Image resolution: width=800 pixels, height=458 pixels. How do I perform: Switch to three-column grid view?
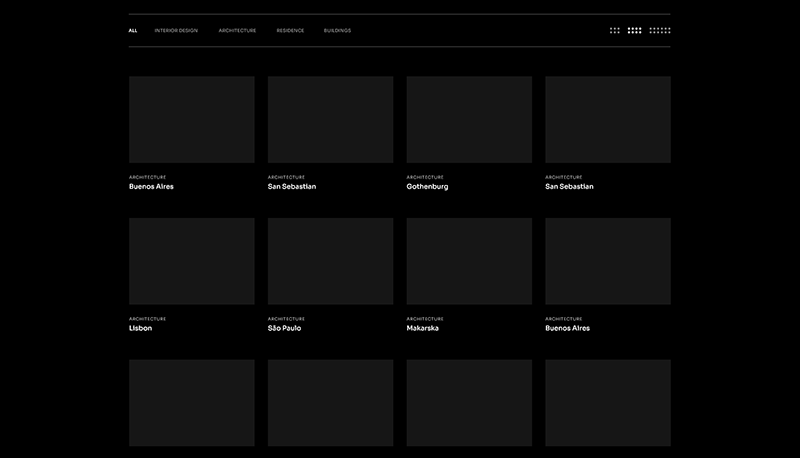(615, 31)
